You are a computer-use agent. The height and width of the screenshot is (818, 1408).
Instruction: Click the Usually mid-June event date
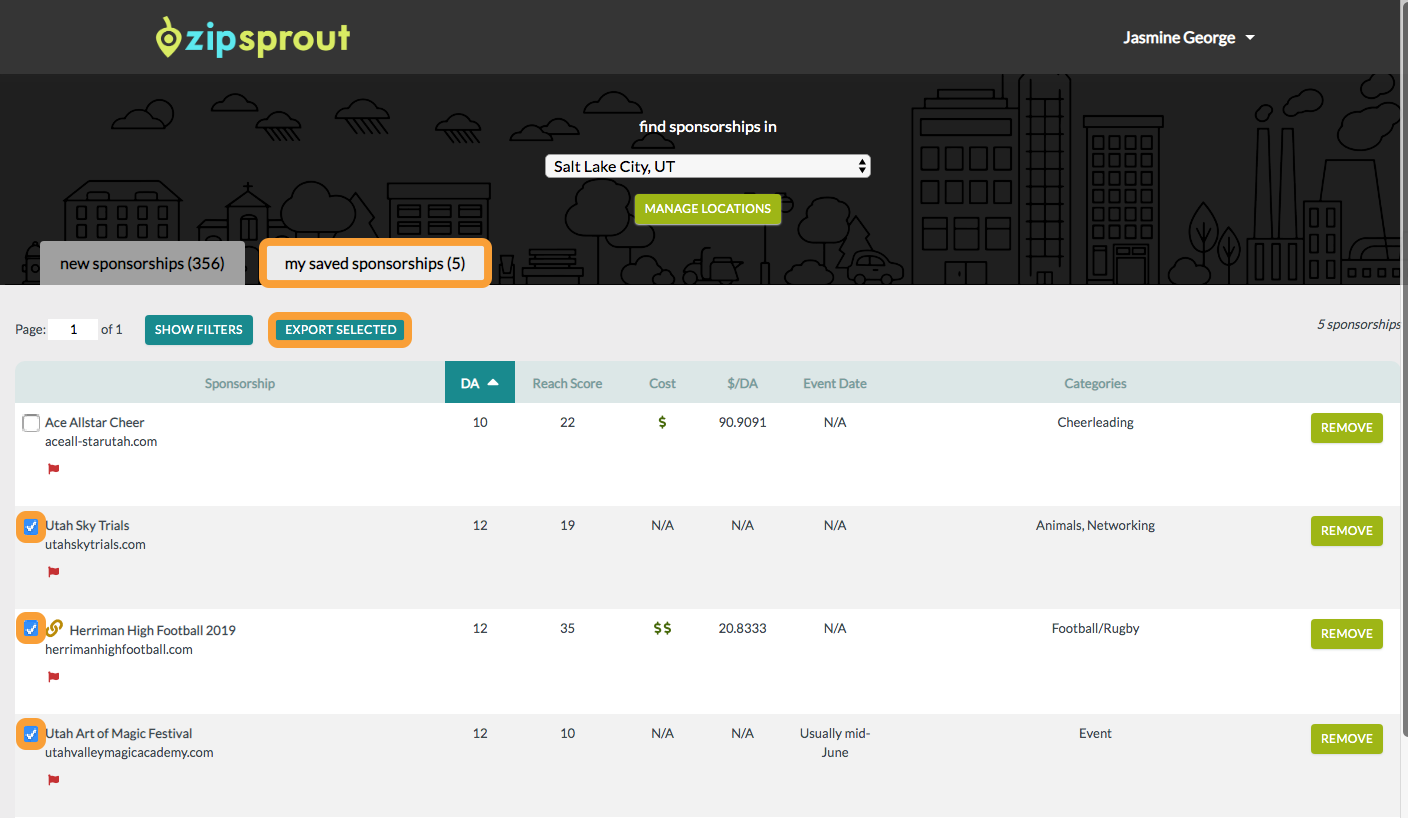tap(835, 743)
